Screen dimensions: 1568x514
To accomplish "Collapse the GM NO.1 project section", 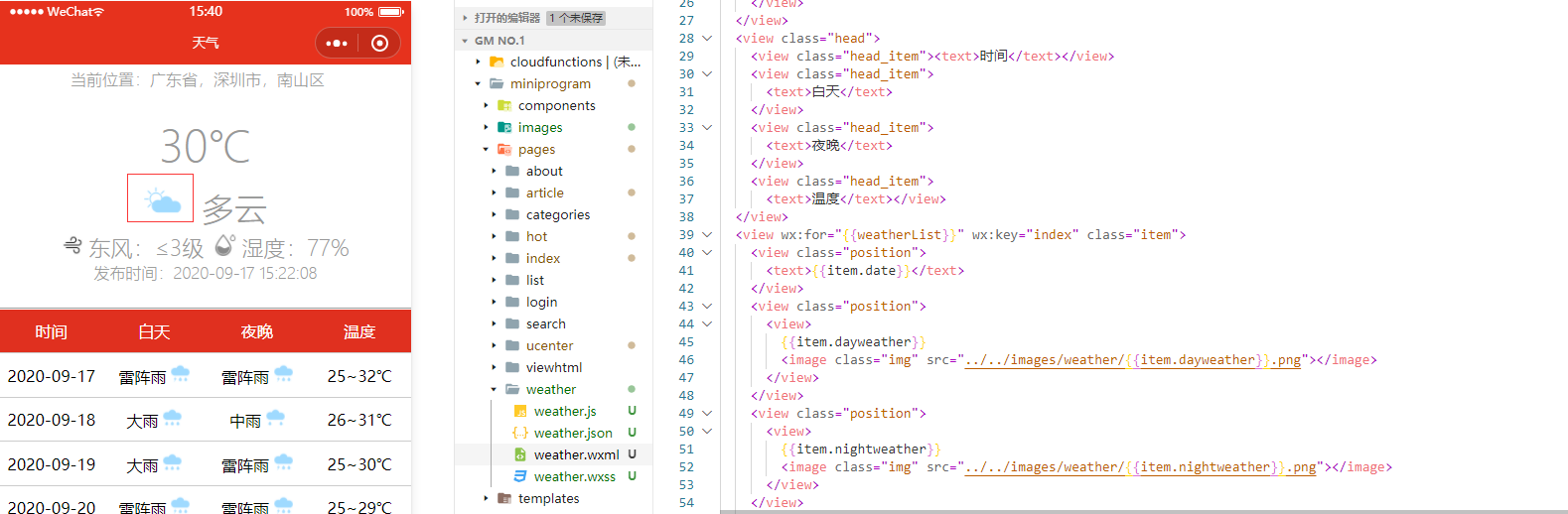I will point(465,41).
